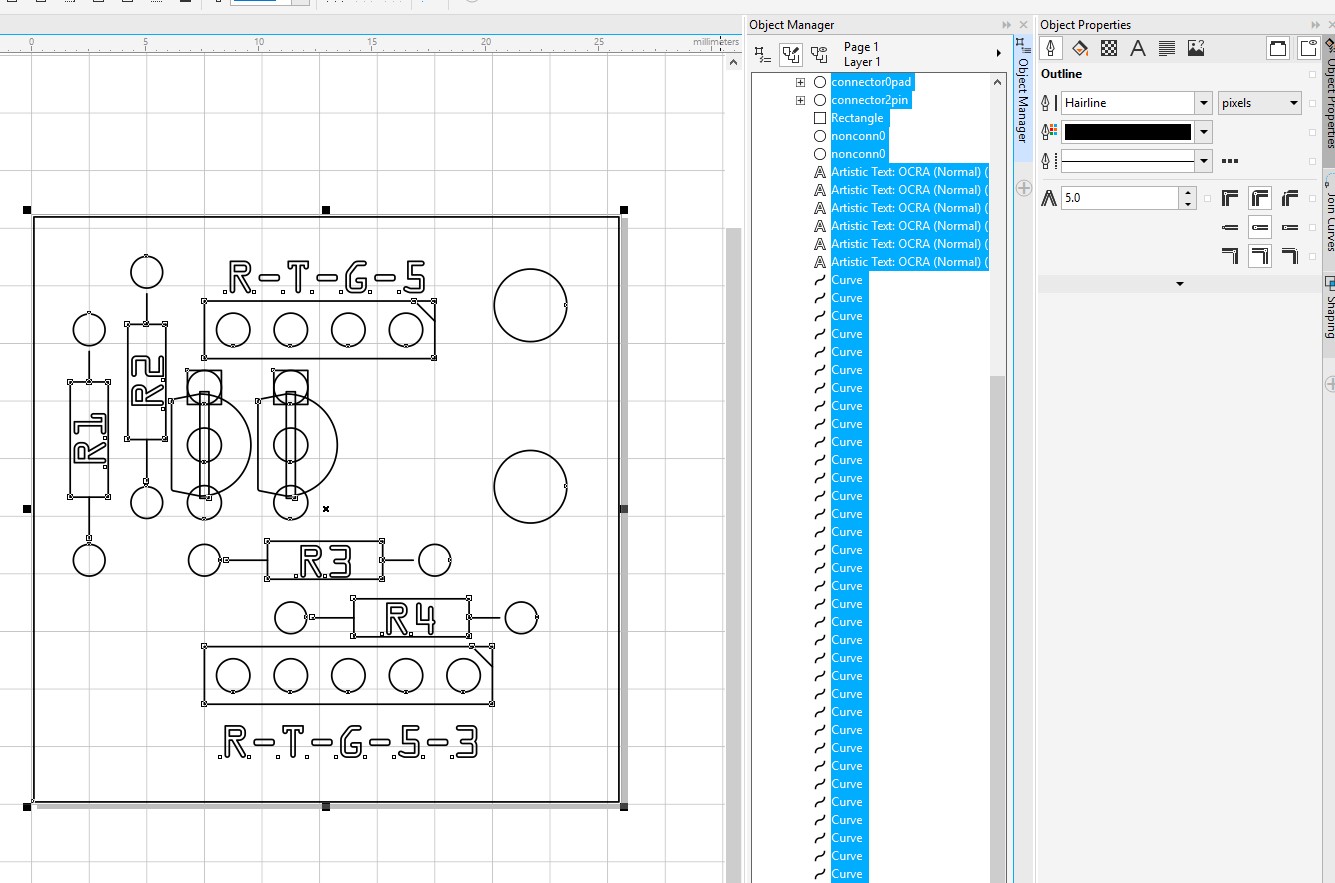Choose round line cap icon

click(x=1260, y=227)
